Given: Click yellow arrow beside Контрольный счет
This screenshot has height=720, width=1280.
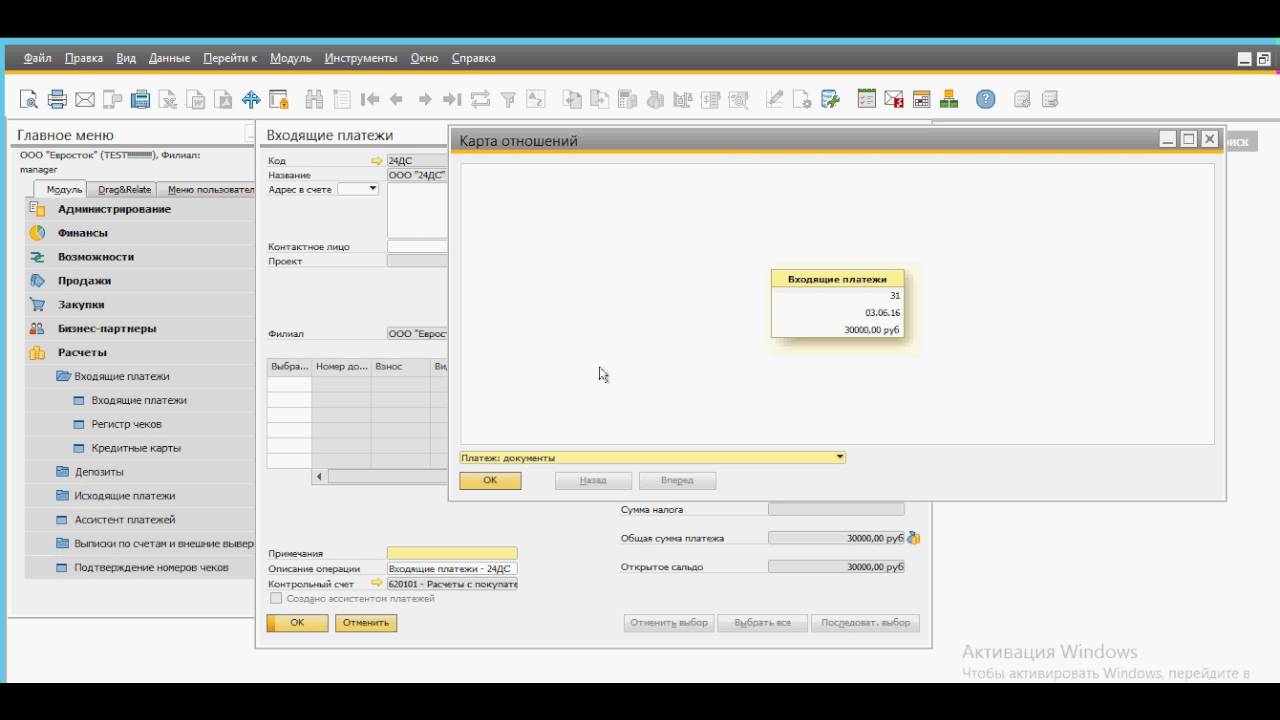Looking at the screenshot, I should click(377, 583).
